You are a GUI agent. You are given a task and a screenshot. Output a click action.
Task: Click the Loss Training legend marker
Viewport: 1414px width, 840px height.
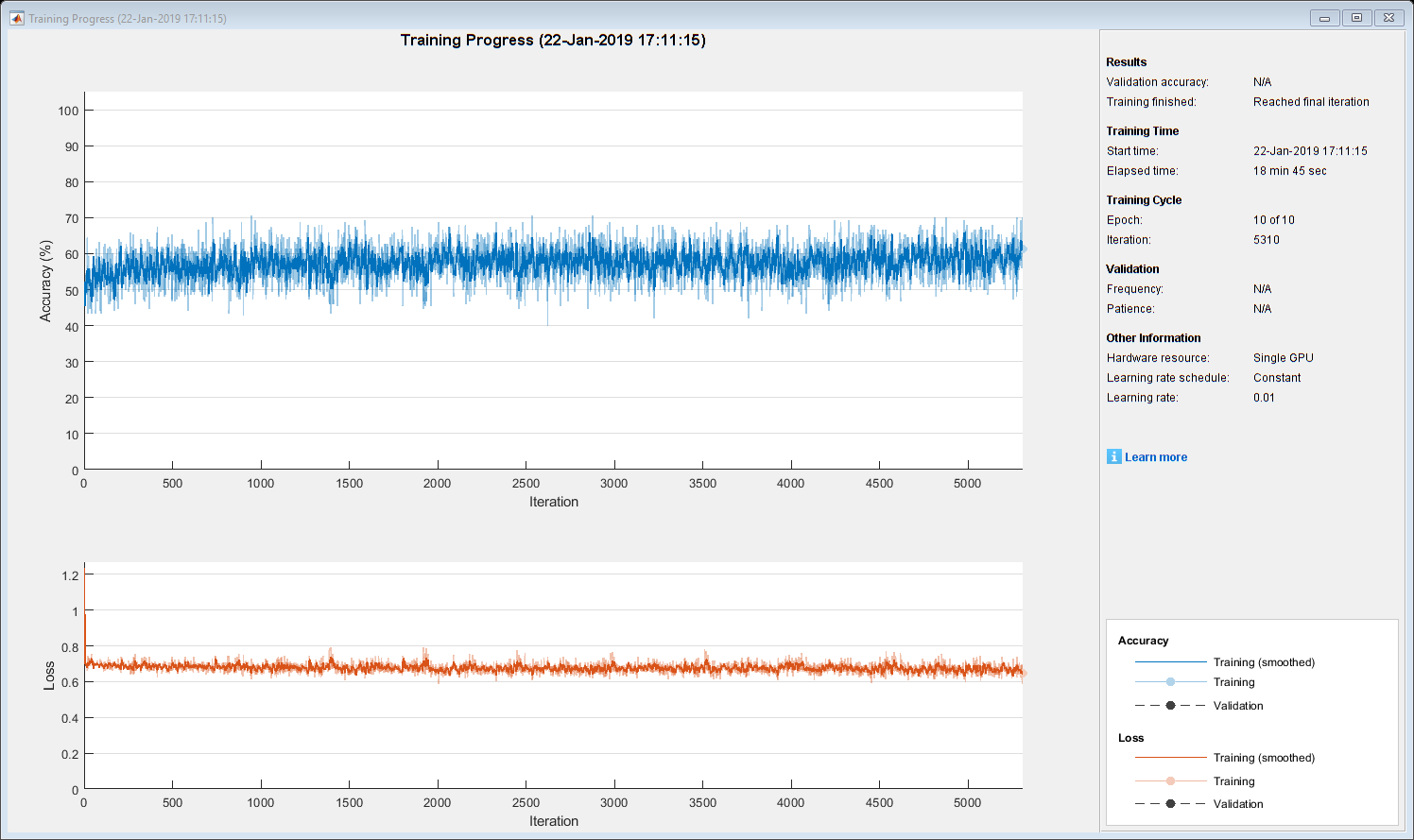tap(1170, 781)
